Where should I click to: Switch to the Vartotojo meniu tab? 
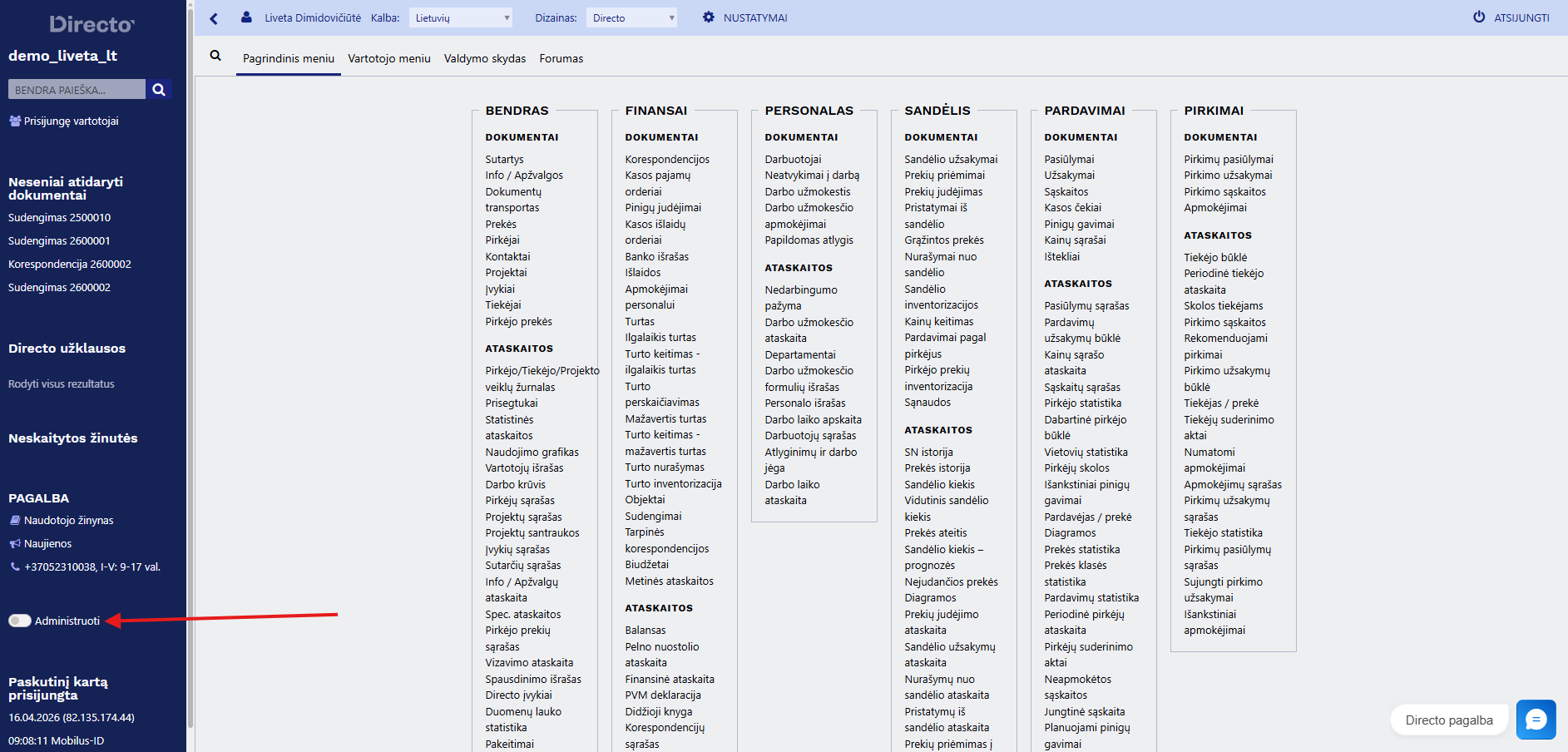pos(389,58)
